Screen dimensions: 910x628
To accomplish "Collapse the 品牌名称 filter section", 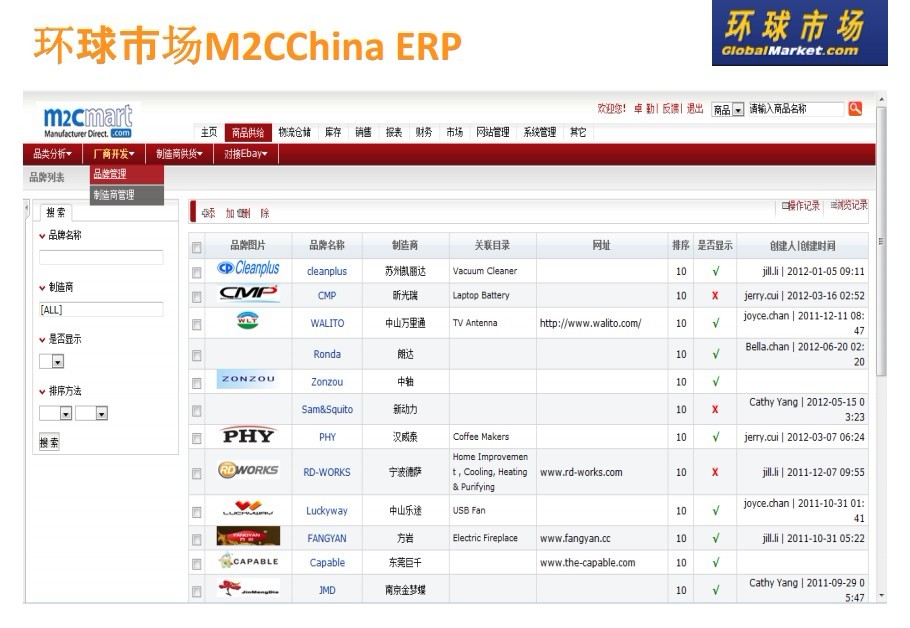I will [42, 236].
